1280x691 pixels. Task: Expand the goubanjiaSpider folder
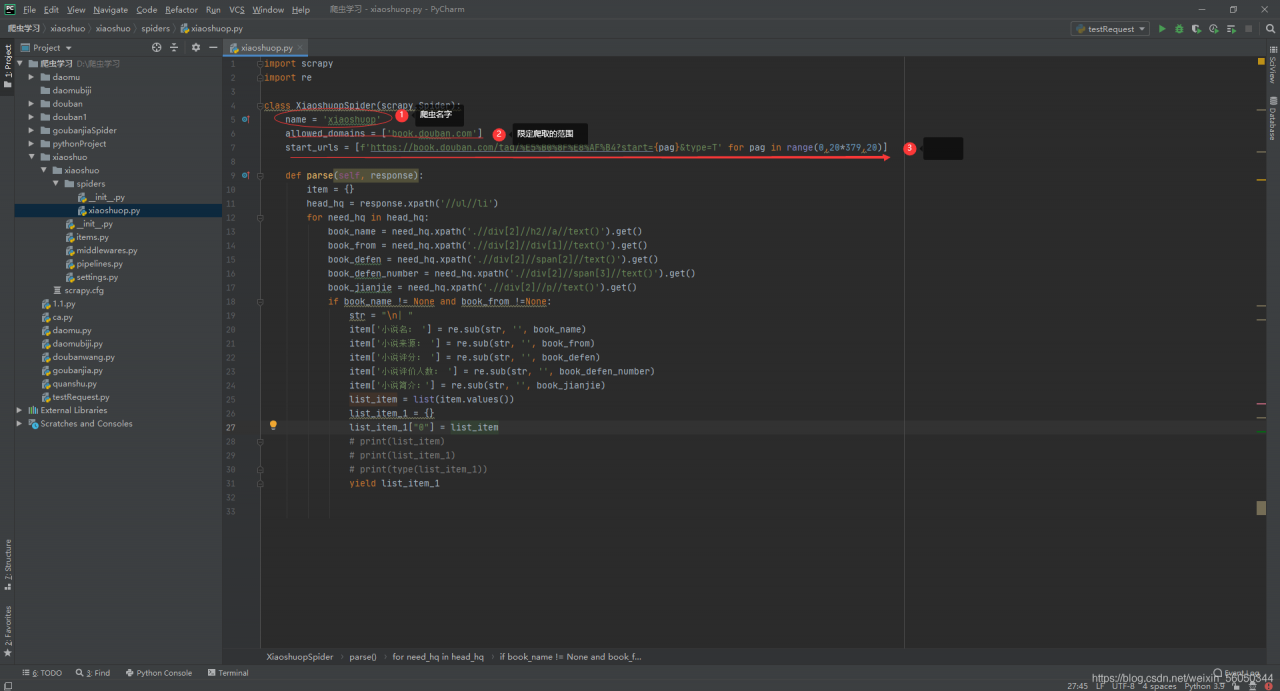coord(32,130)
